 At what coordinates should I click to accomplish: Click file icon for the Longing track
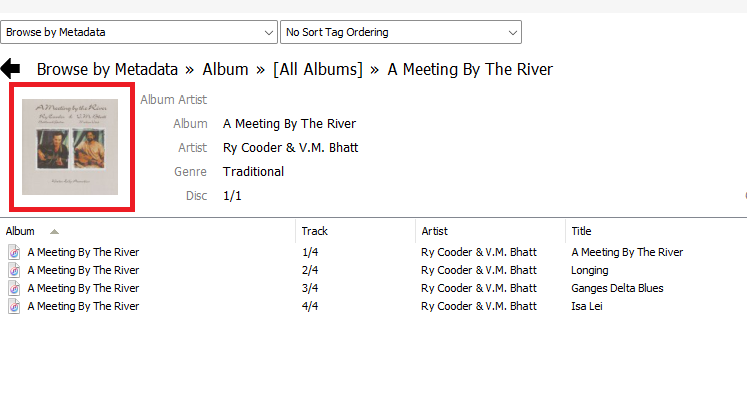(14, 270)
